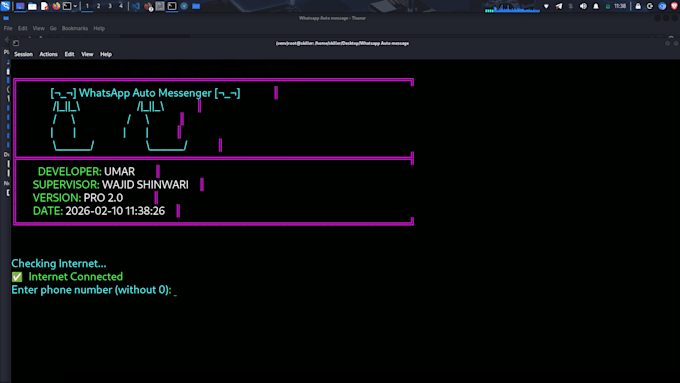
Task: Click the 'SUPERVISOR: WAJID SHINWARI' line
Action: coord(111,185)
